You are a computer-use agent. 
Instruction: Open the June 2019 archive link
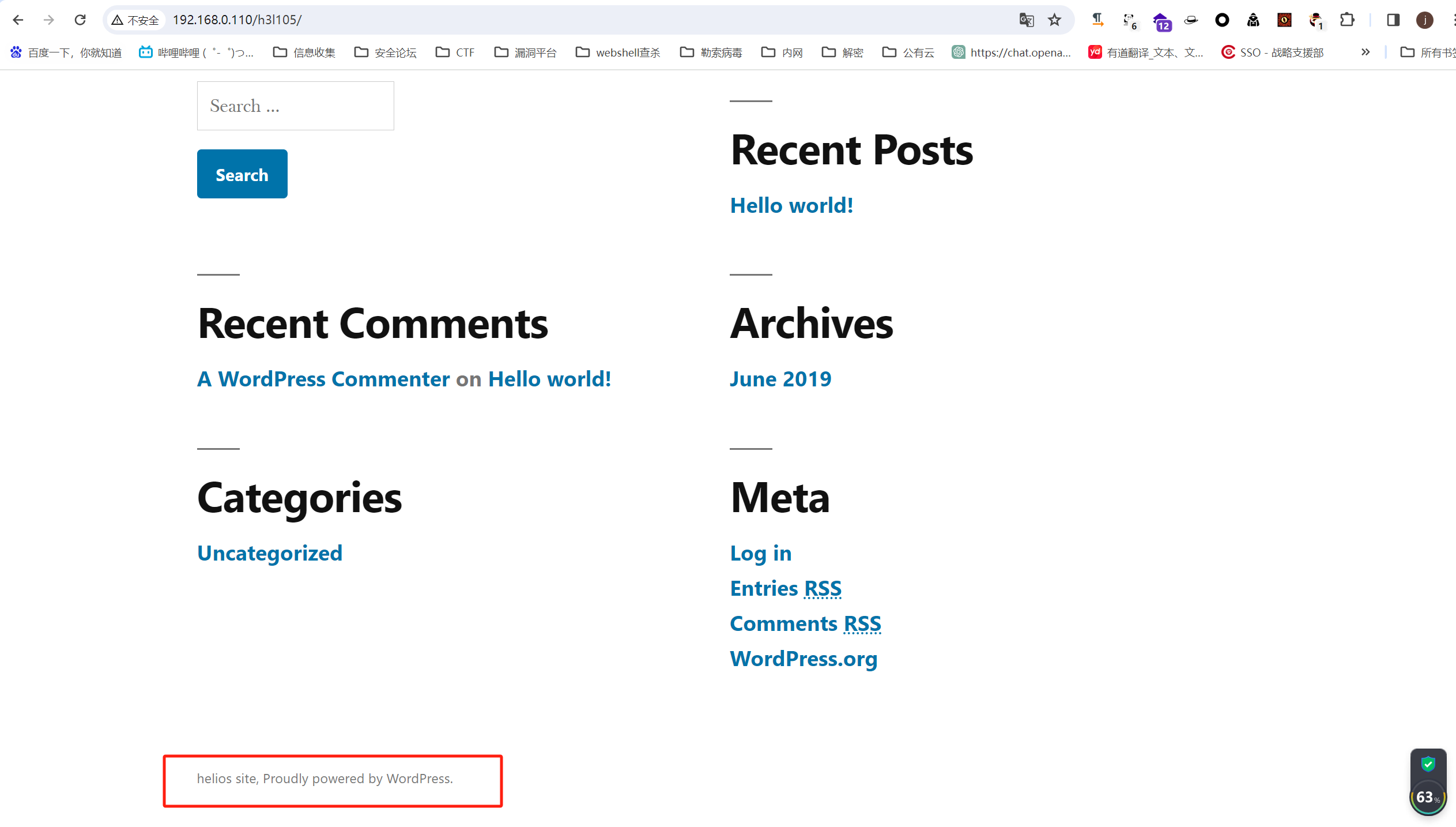tap(780, 379)
